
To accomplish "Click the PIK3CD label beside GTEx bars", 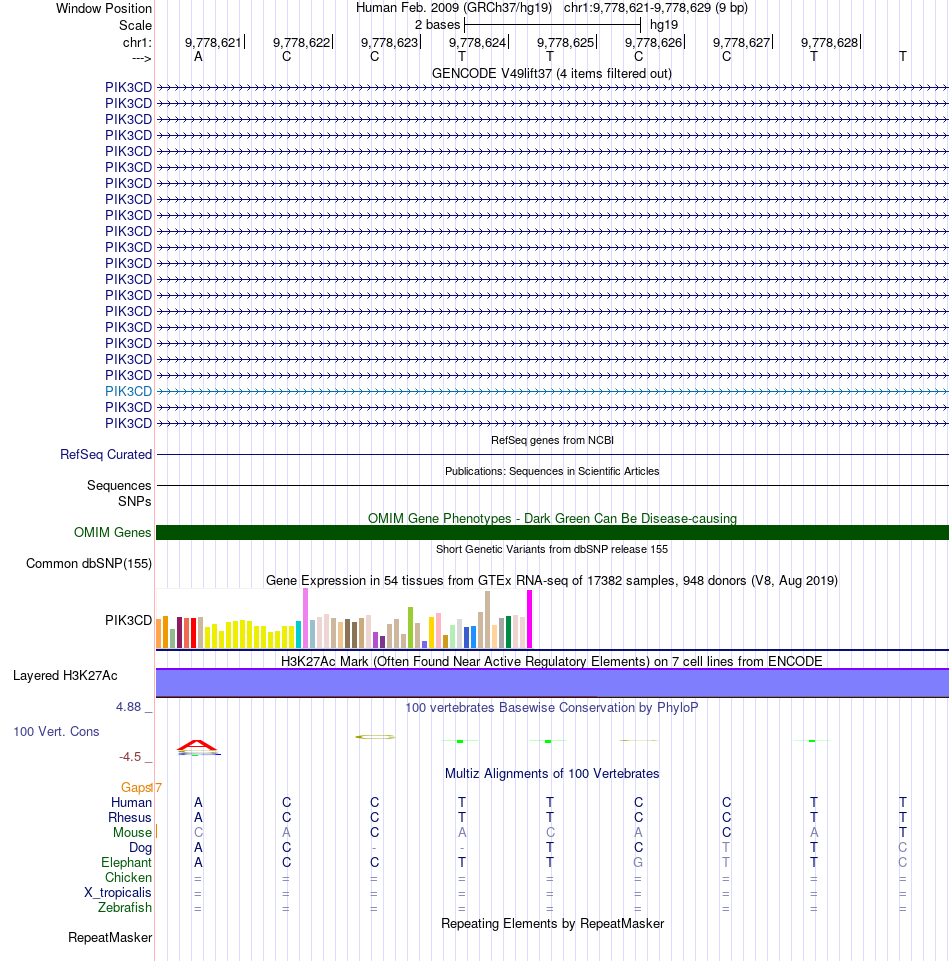I will click(x=128, y=620).
